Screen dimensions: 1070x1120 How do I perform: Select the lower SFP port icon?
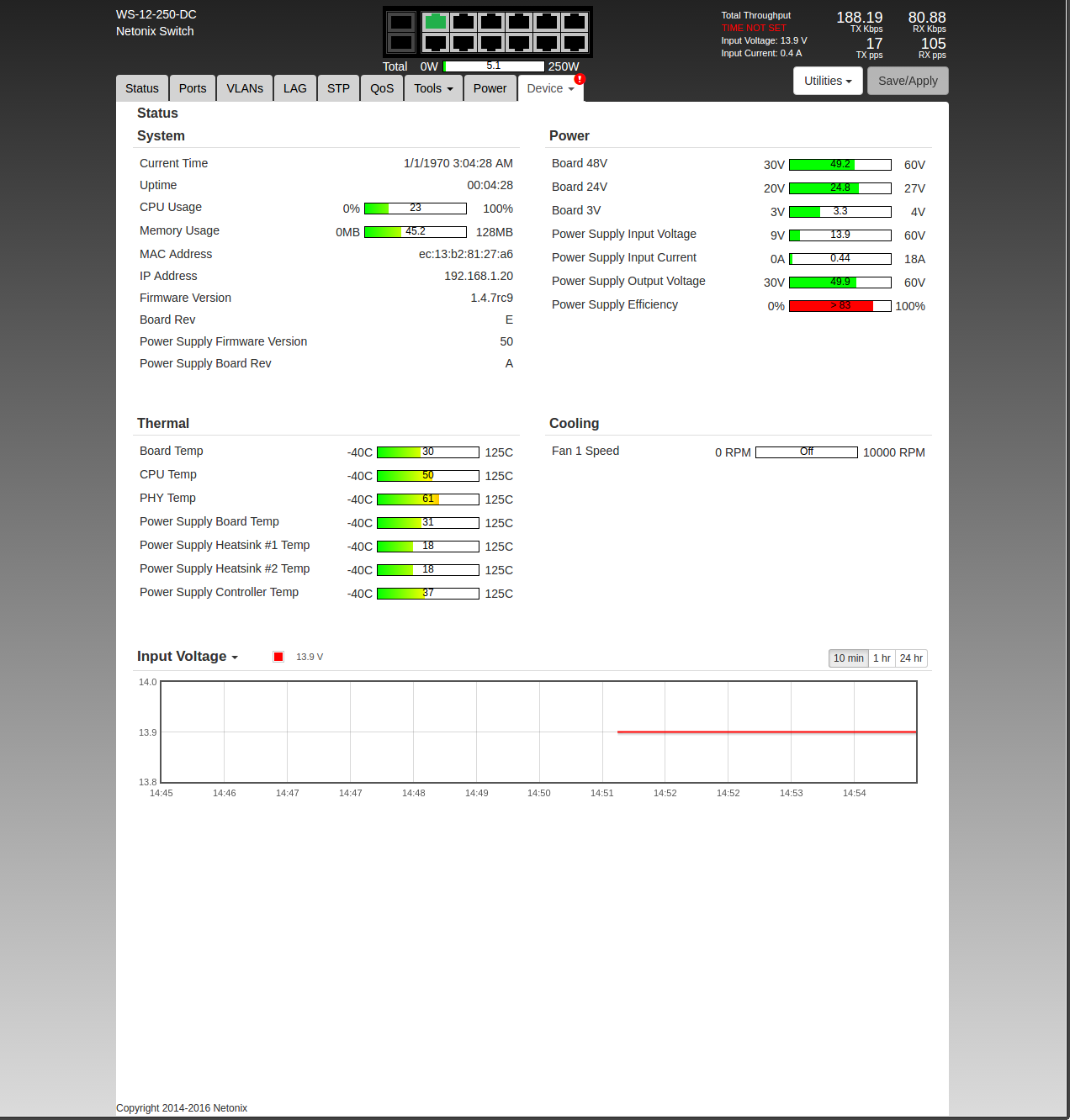(x=401, y=42)
